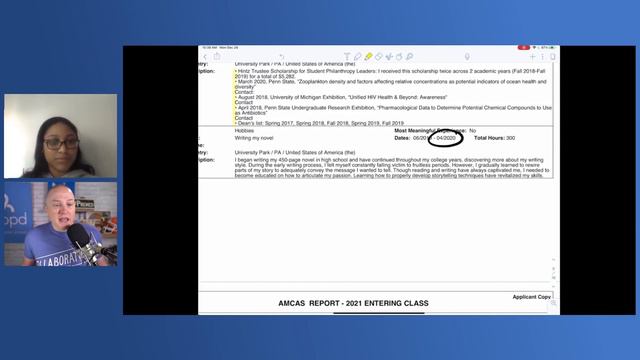Tap the microphone record icon
This screenshot has height=360, width=640.
[467, 57]
